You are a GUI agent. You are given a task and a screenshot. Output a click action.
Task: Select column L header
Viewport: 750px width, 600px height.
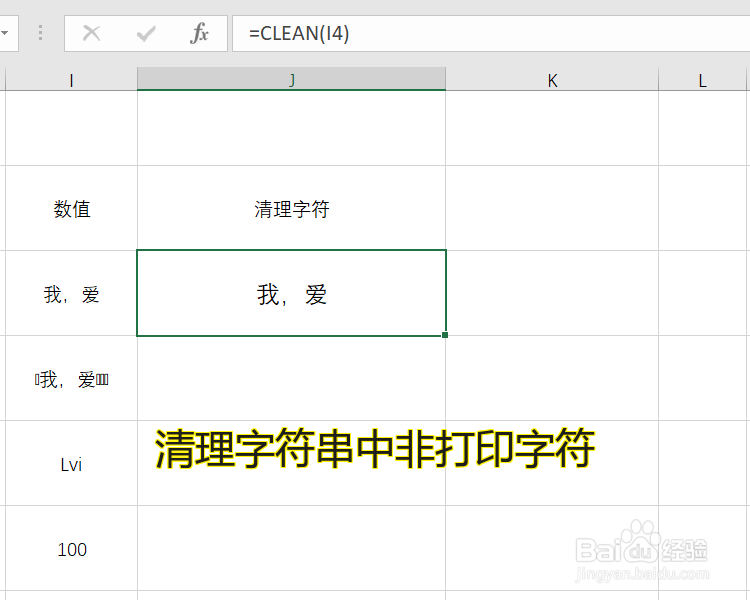(x=702, y=79)
